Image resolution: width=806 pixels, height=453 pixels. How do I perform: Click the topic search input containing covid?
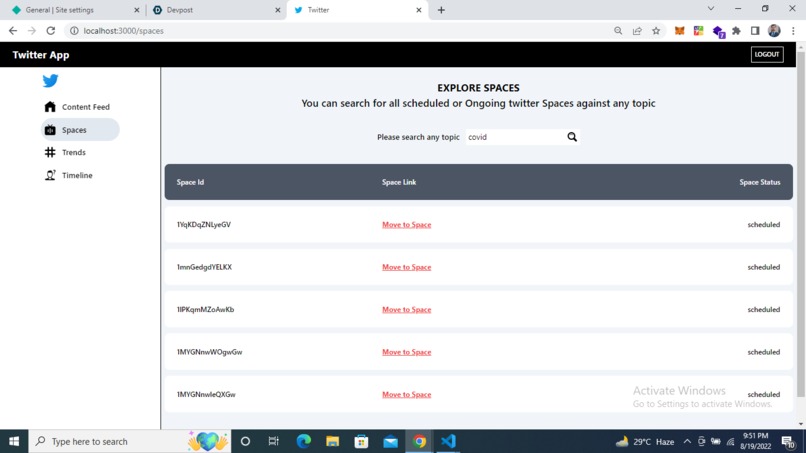click(x=515, y=137)
